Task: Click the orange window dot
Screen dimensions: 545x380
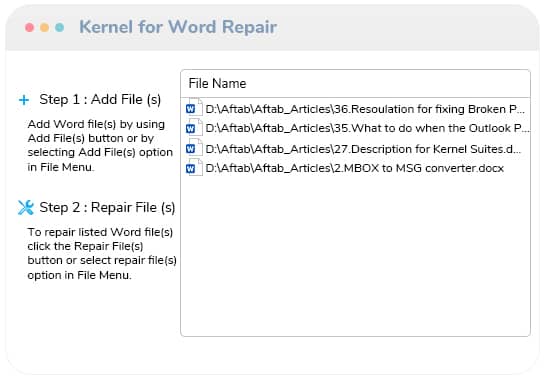Action: tap(44, 27)
